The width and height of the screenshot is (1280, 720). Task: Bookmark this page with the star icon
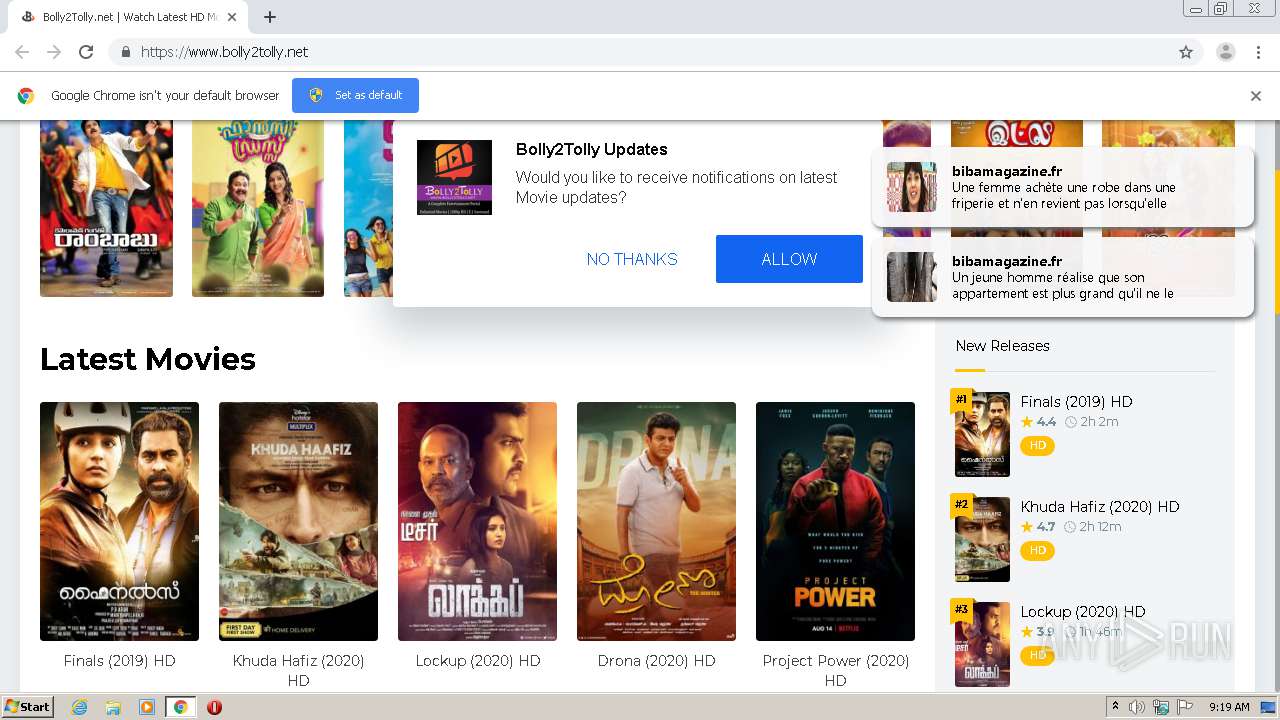coord(1186,52)
